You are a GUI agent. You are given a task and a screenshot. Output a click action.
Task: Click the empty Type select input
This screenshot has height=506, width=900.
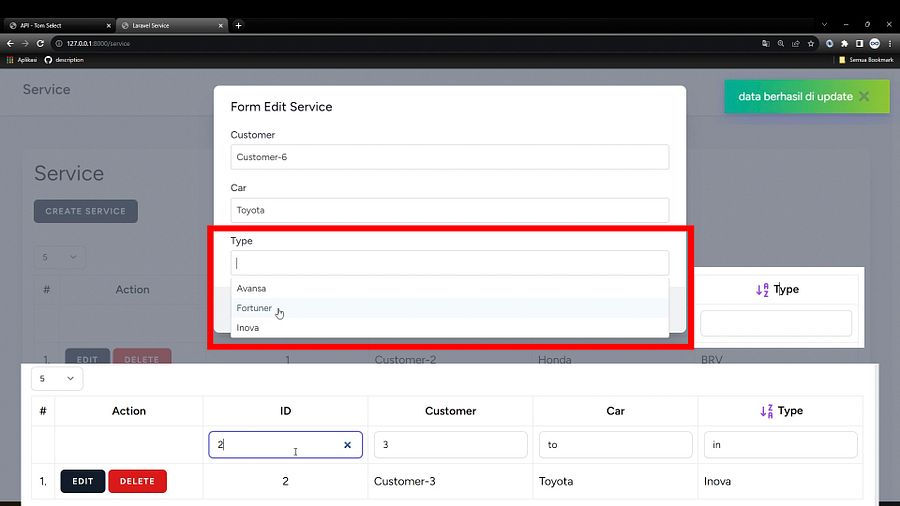[449, 263]
